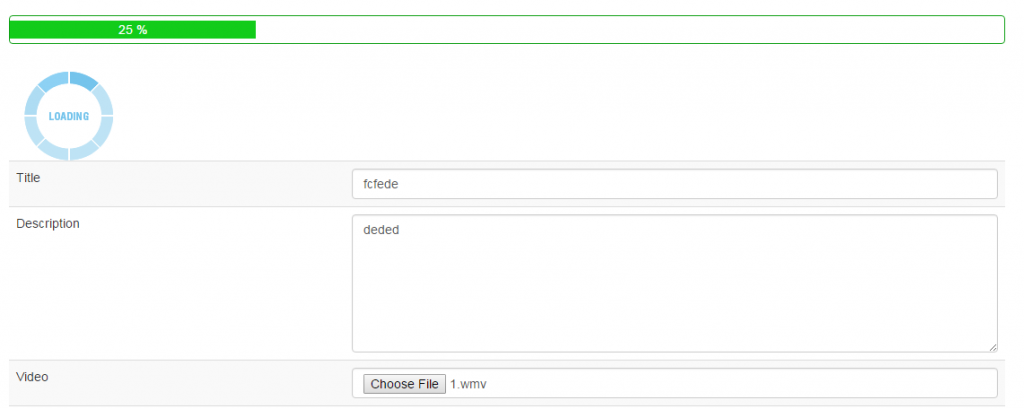Place cursor on the deded text in Description
Screen dimensions: 1024x409
point(381,230)
